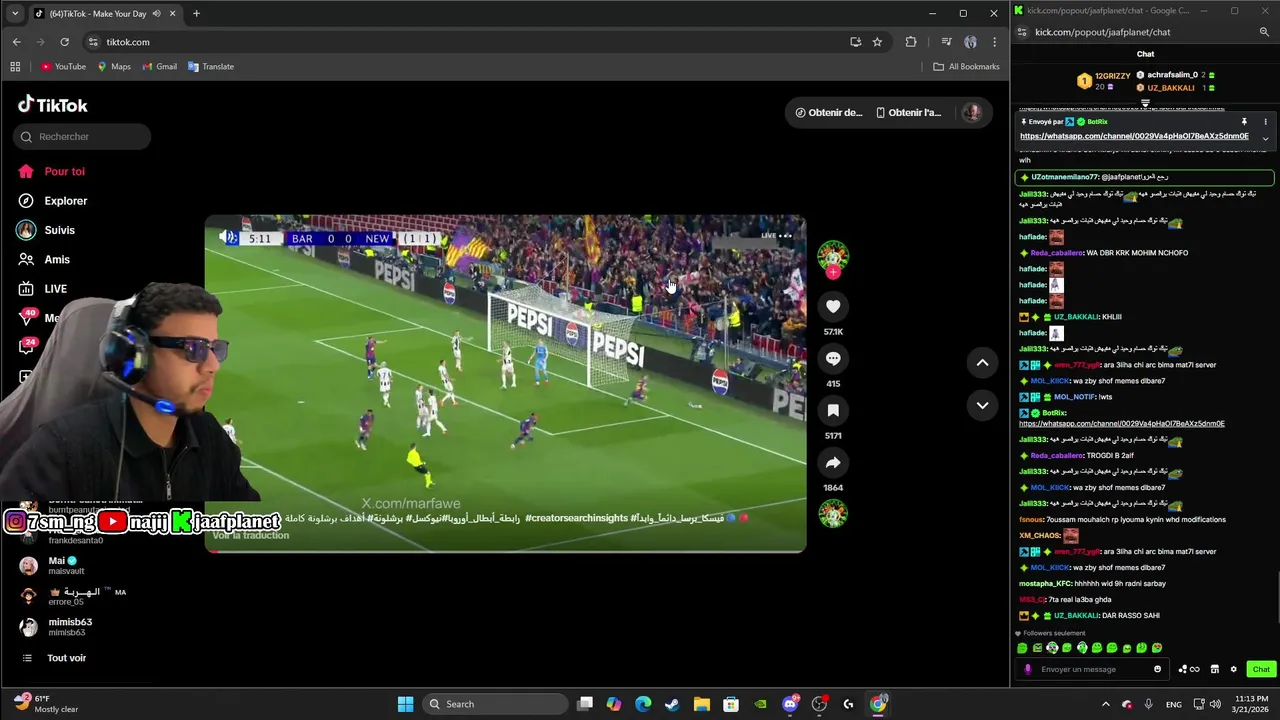Click the chat-bubble zoom icon in Kick address bar
Image resolution: width=1280 pixels, height=720 pixels.
[1264, 32]
